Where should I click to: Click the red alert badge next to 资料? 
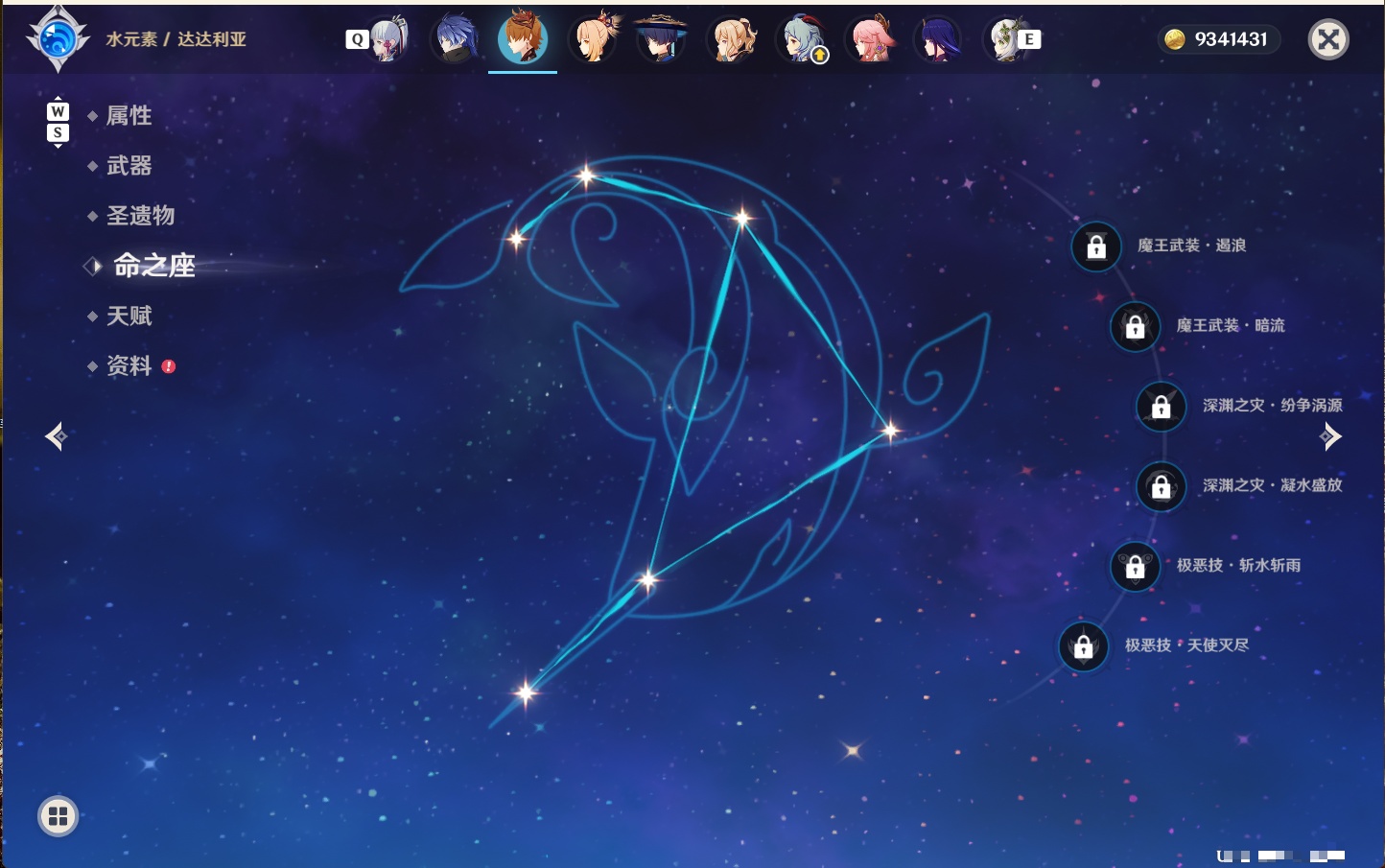click(169, 366)
